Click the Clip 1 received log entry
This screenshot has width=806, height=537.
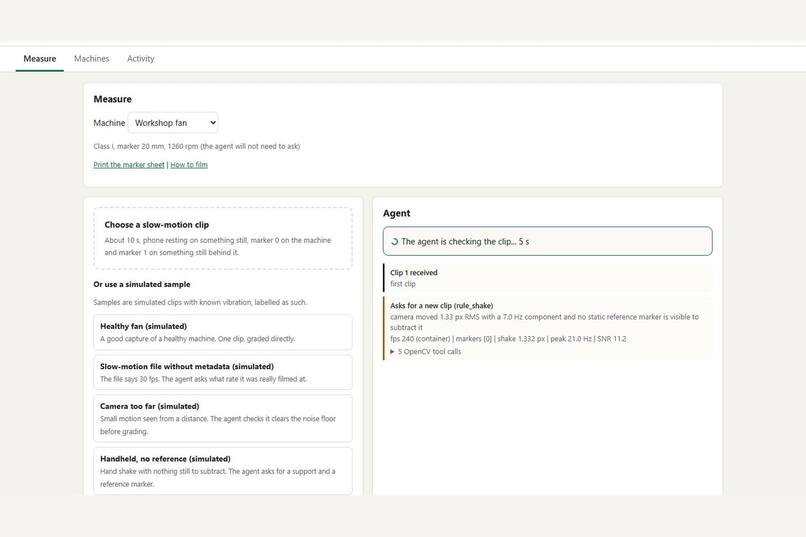tap(547, 278)
